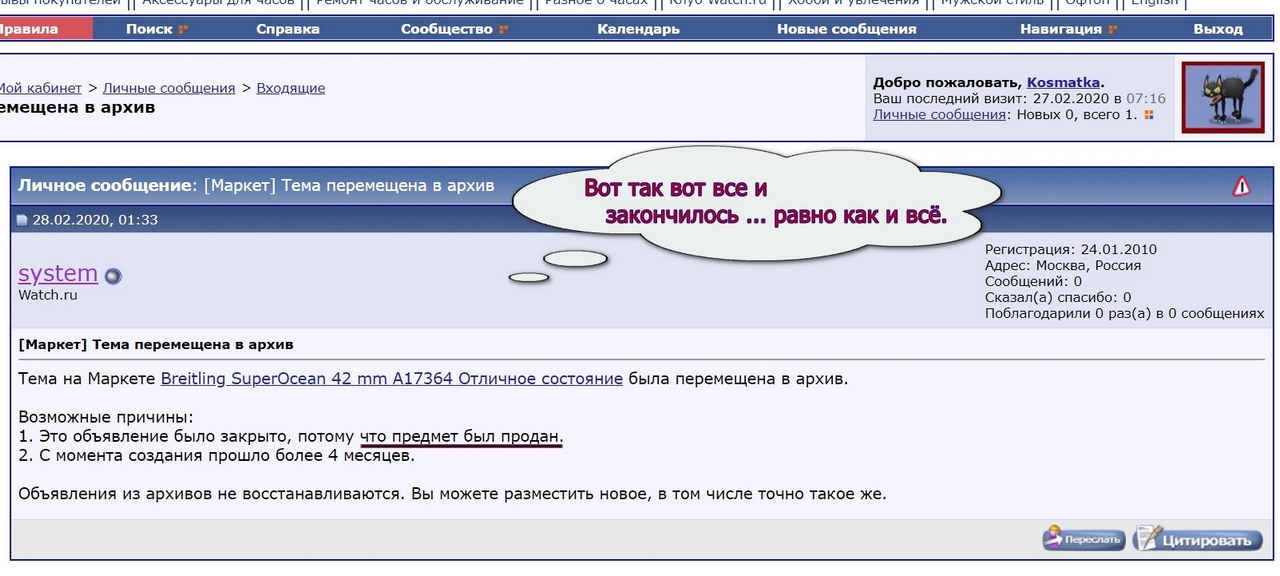
Task: Click Выход to log out
Action: [x=1217, y=29]
